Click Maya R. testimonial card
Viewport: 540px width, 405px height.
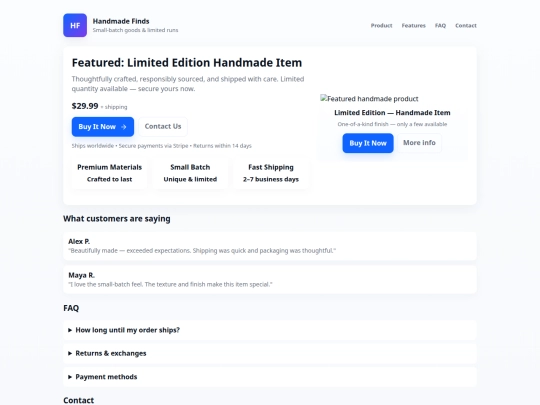click(270, 280)
